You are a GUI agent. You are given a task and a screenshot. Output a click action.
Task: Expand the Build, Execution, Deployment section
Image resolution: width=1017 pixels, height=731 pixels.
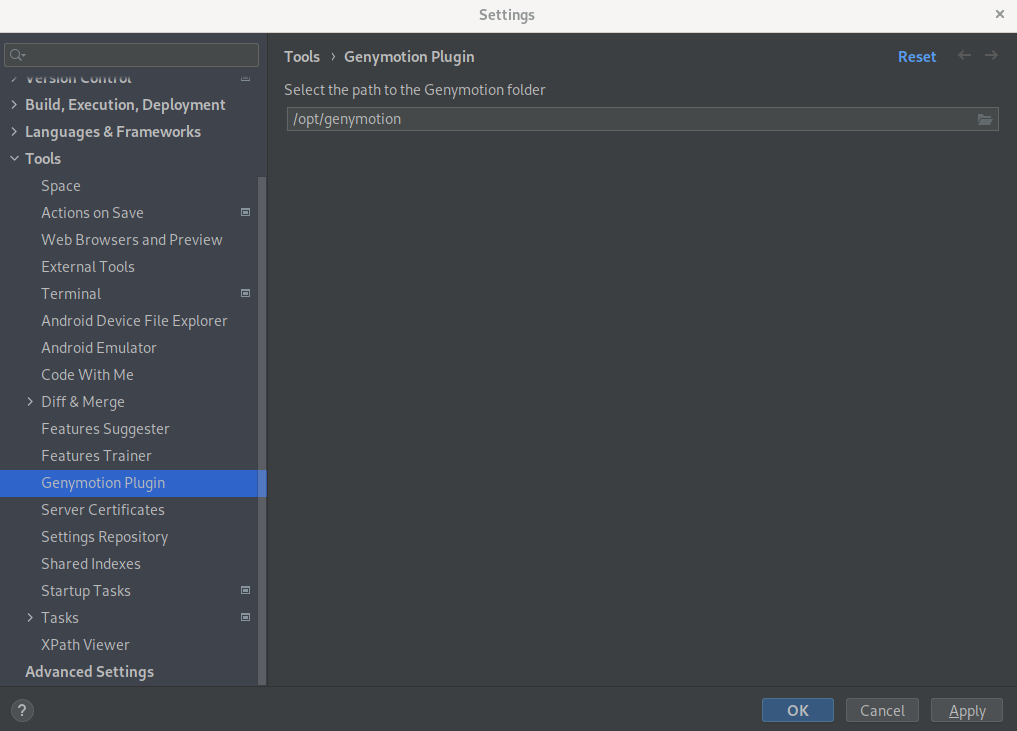click(13, 104)
